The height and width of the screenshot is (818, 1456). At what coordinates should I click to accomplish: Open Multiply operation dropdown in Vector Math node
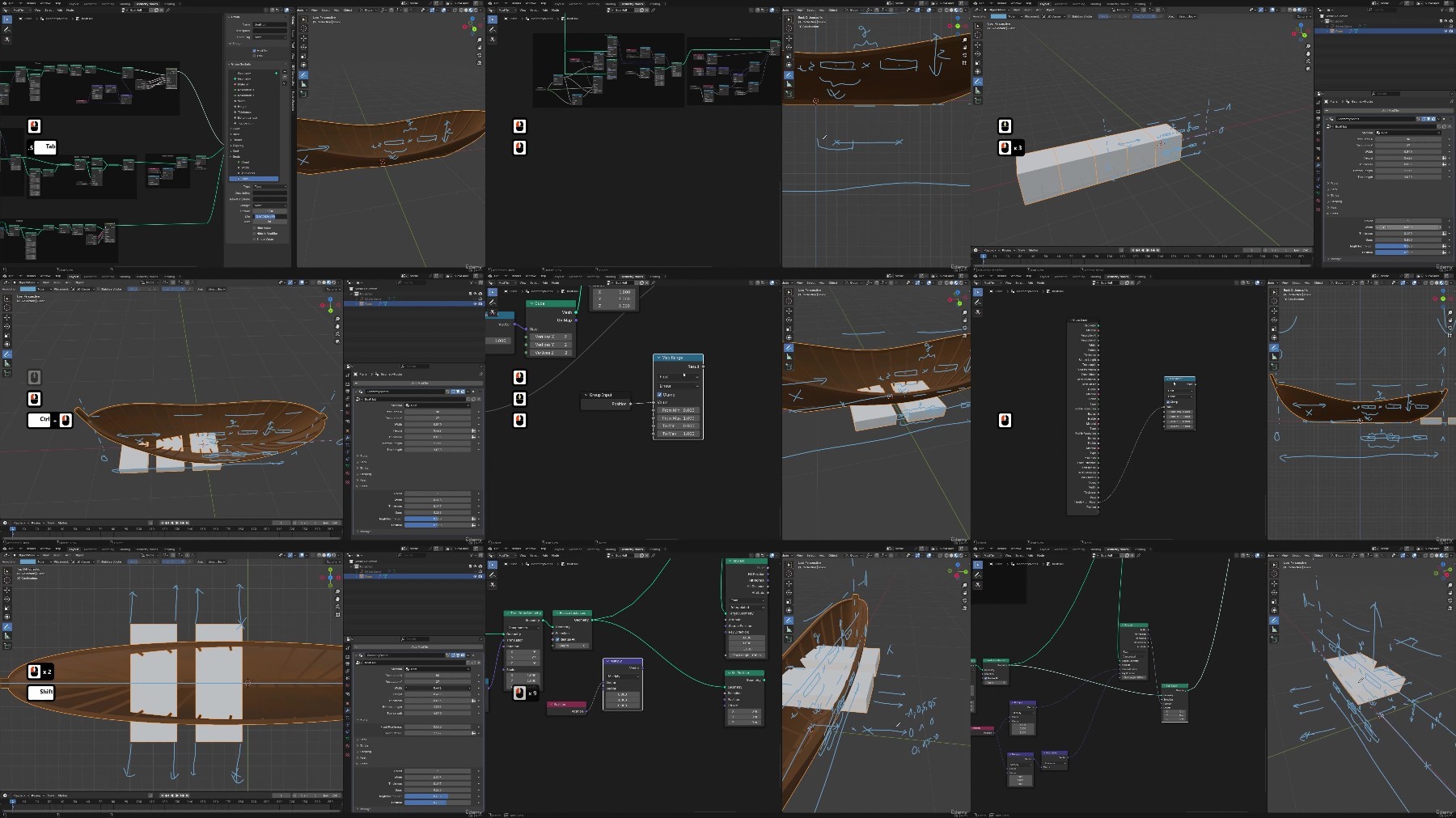[x=623, y=676]
